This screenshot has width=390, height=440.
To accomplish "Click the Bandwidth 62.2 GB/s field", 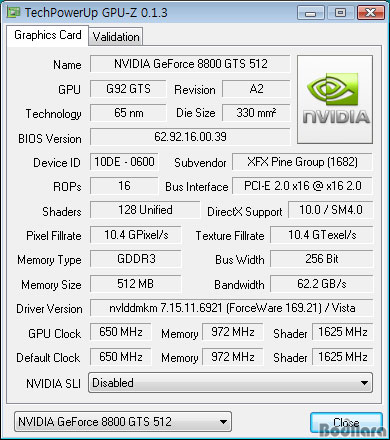I will click(322, 284).
